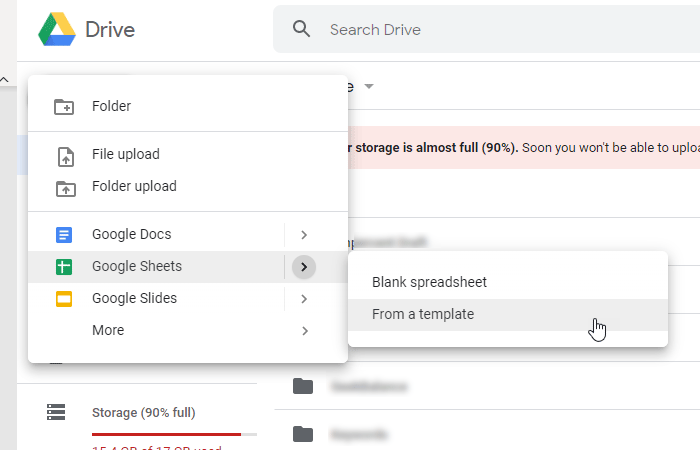Click the Google Drive logo icon
This screenshot has height=450, width=700.
pos(57,29)
